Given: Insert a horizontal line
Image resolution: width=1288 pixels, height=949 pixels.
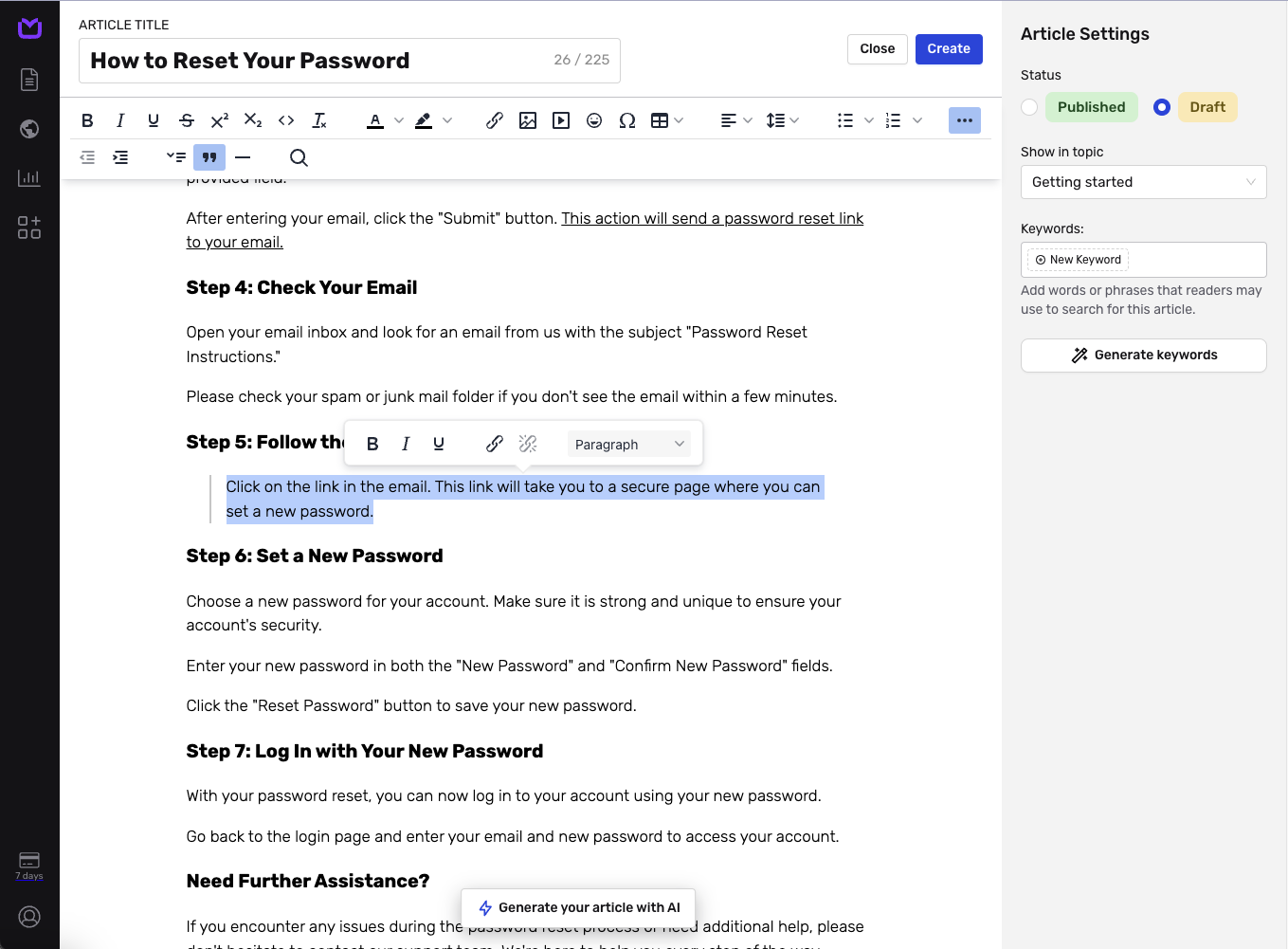Looking at the screenshot, I should 243,157.
